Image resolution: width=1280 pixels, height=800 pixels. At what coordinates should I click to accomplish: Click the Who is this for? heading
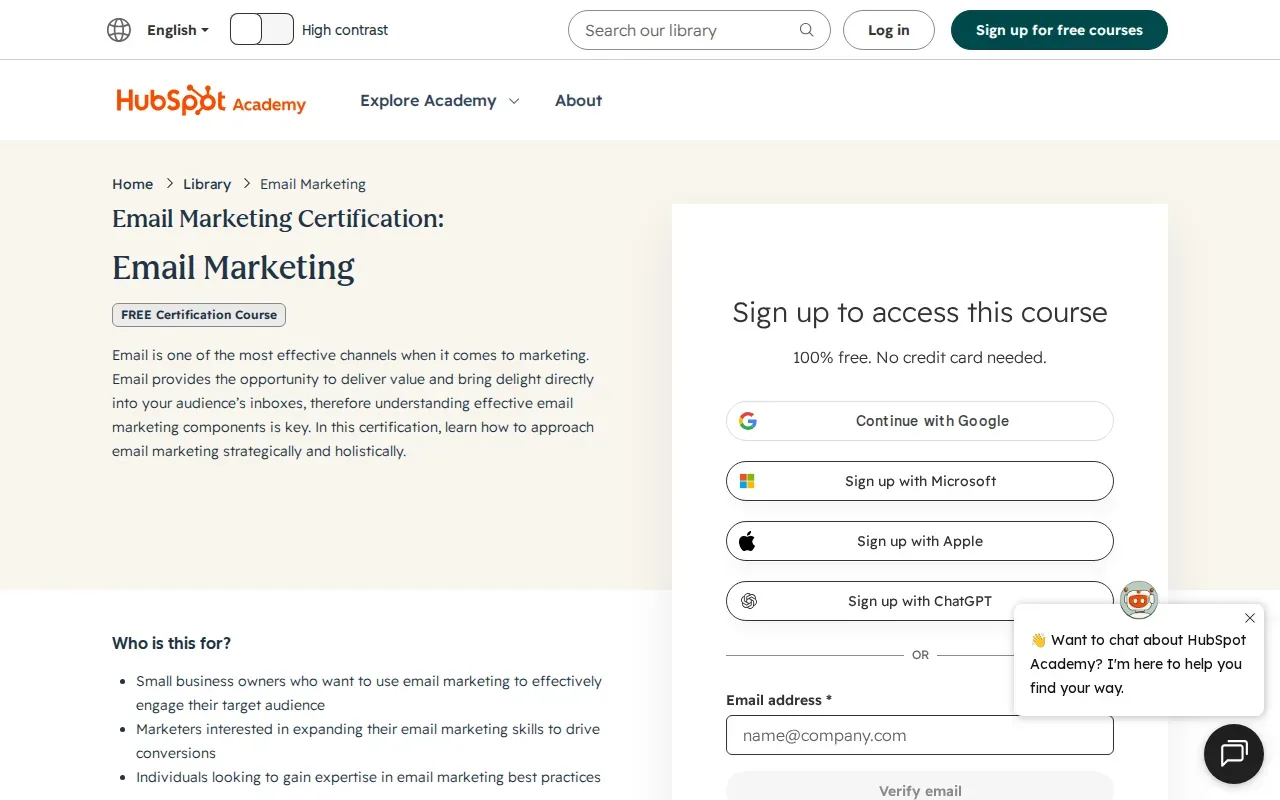tap(171, 643)
